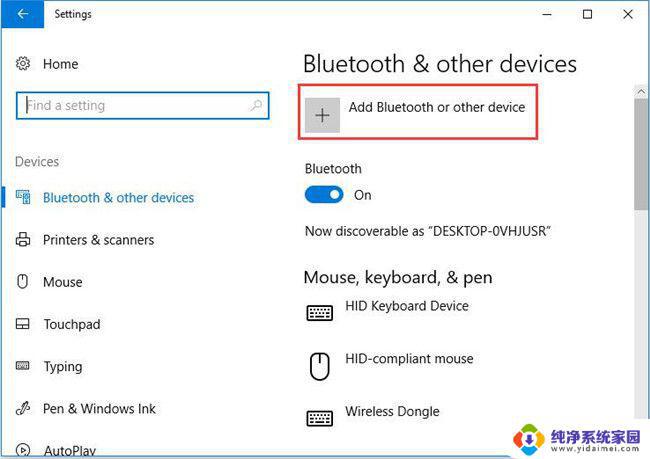This screenshot has width=650, height=459.
Task: Click the scrollbar up arrow
Action: 641,92
